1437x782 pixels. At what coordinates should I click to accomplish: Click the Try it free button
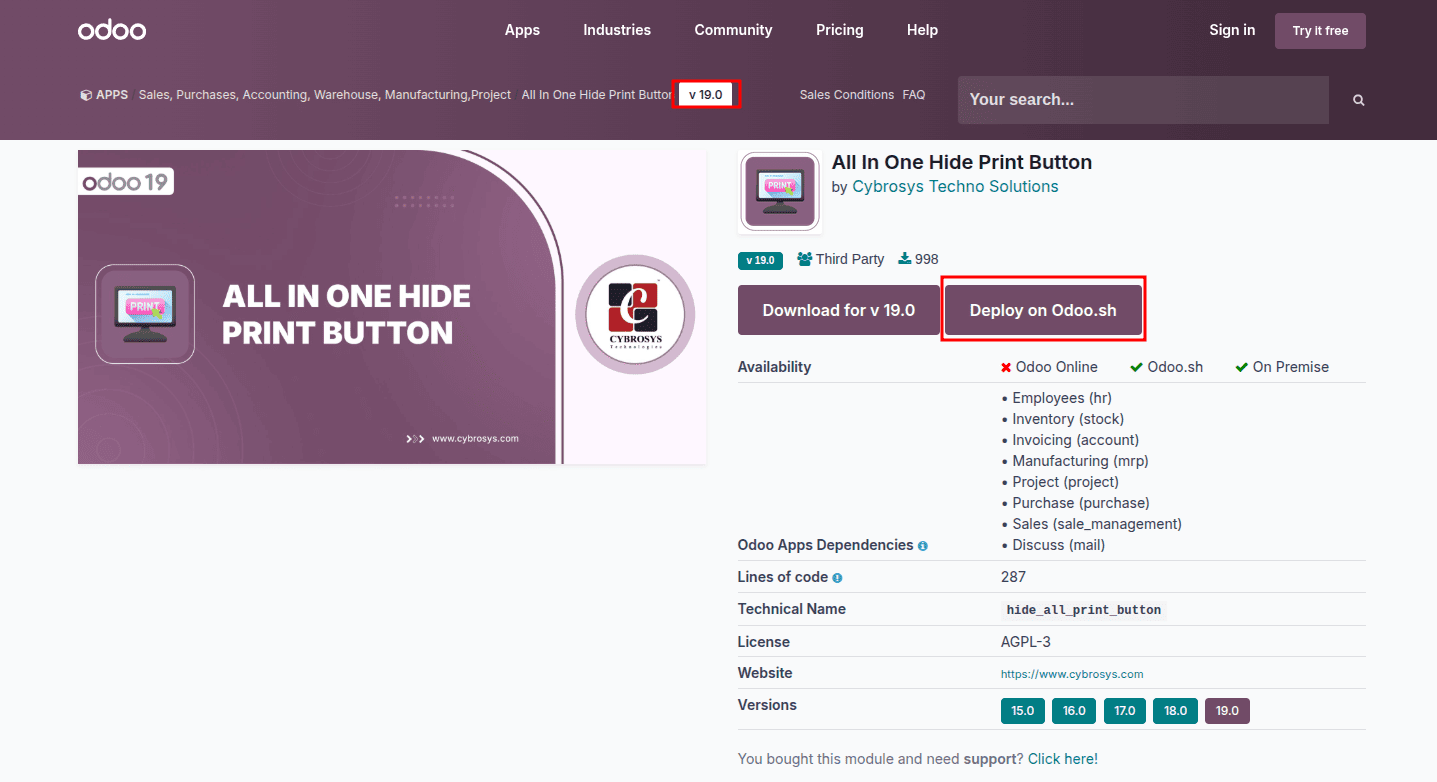pyautogui.click(x=1319, y=30)
